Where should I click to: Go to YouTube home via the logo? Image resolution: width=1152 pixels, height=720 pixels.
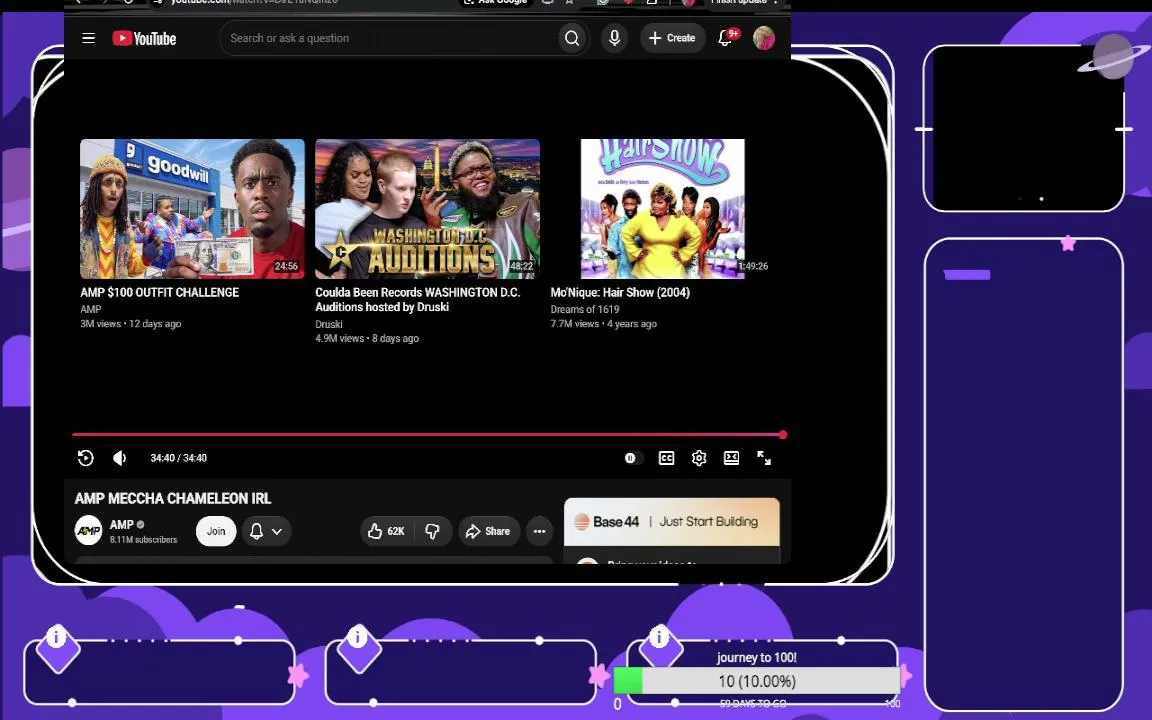coord(144,38)
